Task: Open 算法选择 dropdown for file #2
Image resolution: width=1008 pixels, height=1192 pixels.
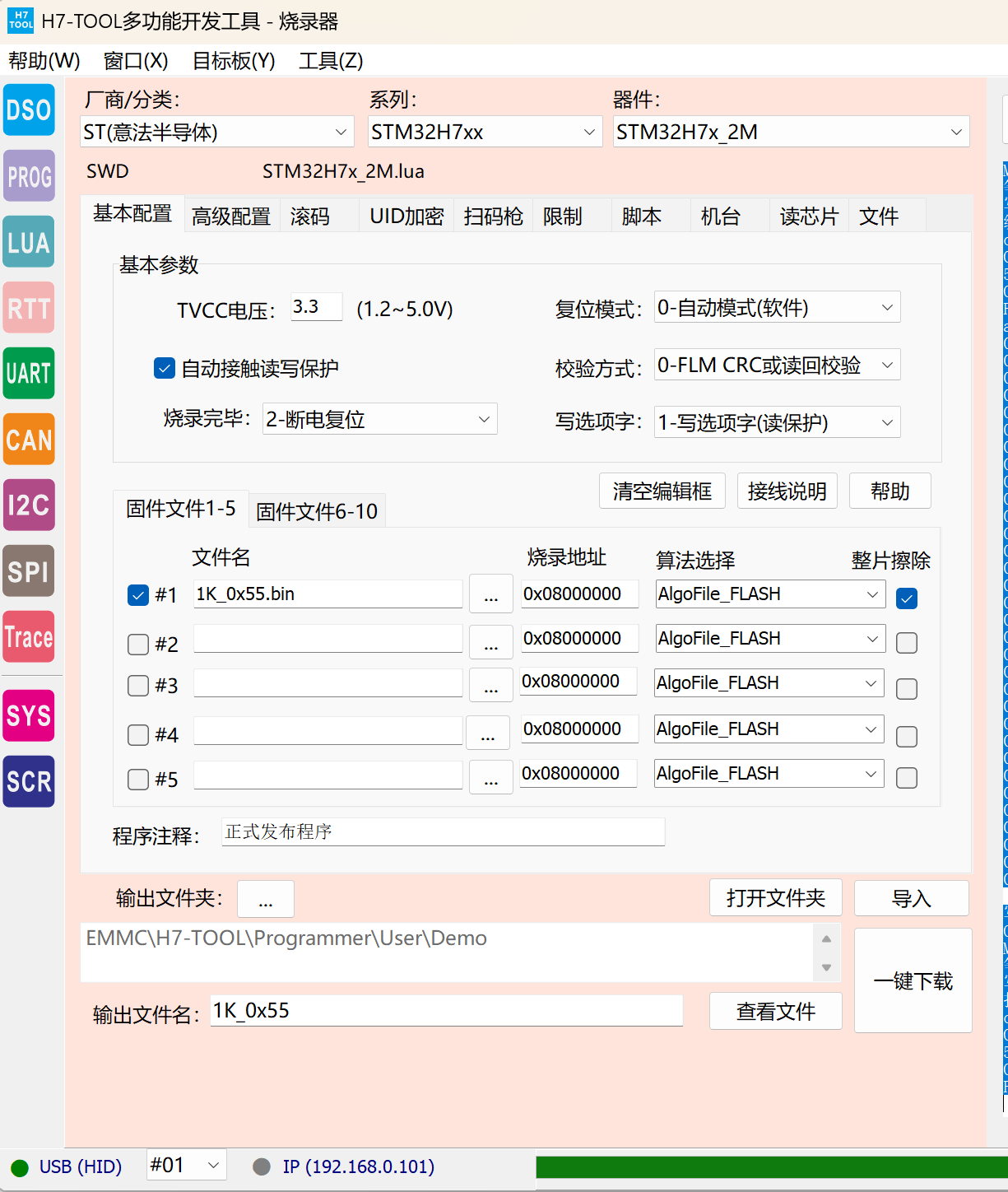Action: (x=770, y=639)
